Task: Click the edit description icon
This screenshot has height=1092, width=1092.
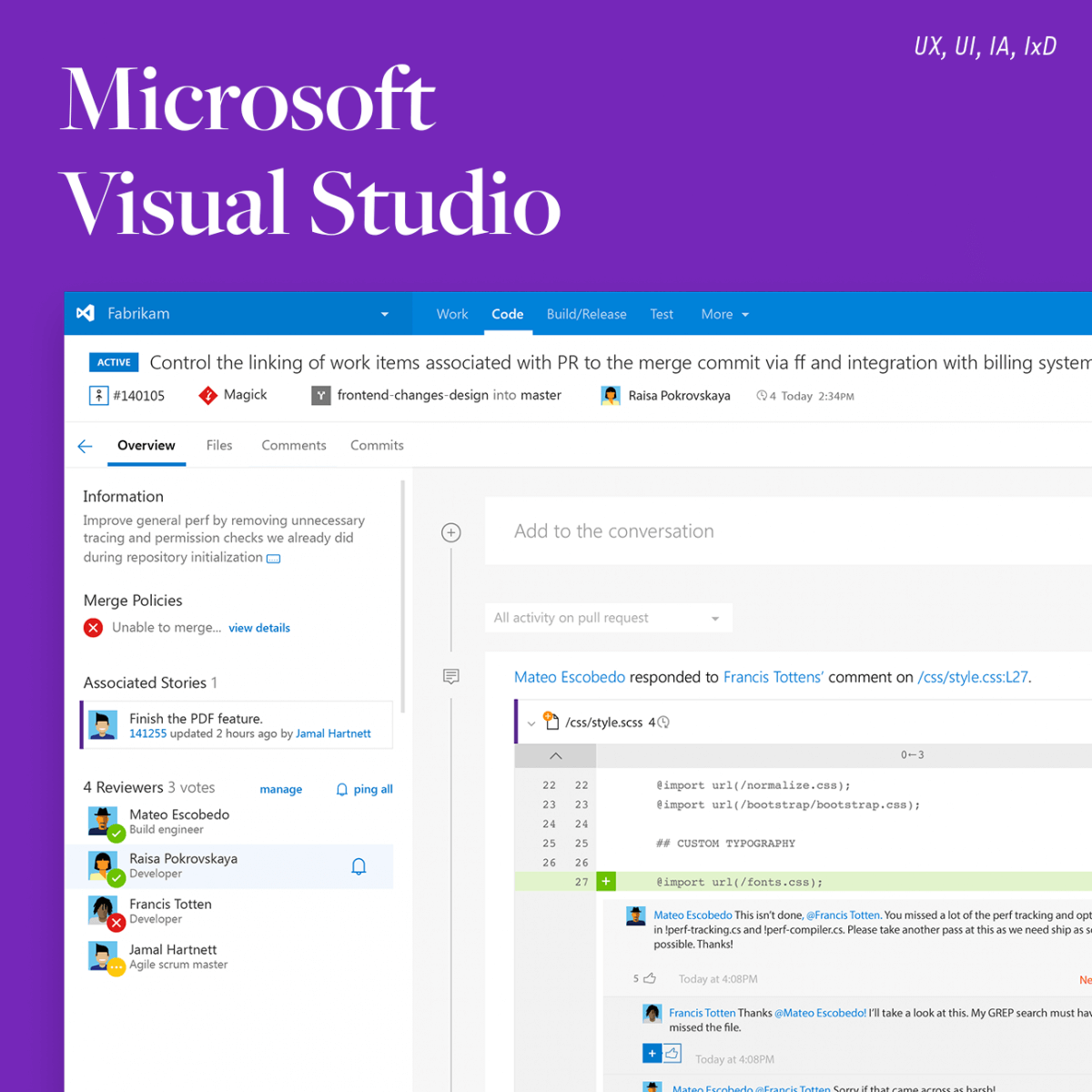Action: [274, 559]
